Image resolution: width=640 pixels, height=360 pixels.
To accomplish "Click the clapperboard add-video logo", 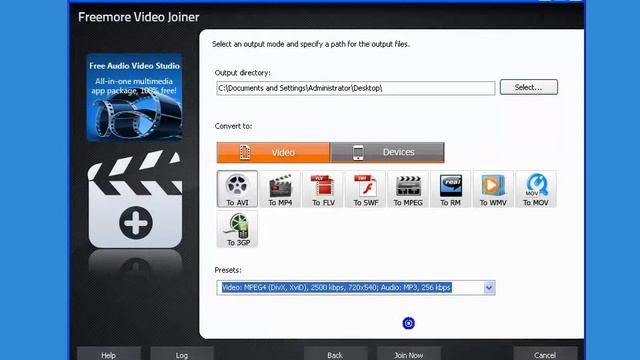I will (x=135, y=199).
